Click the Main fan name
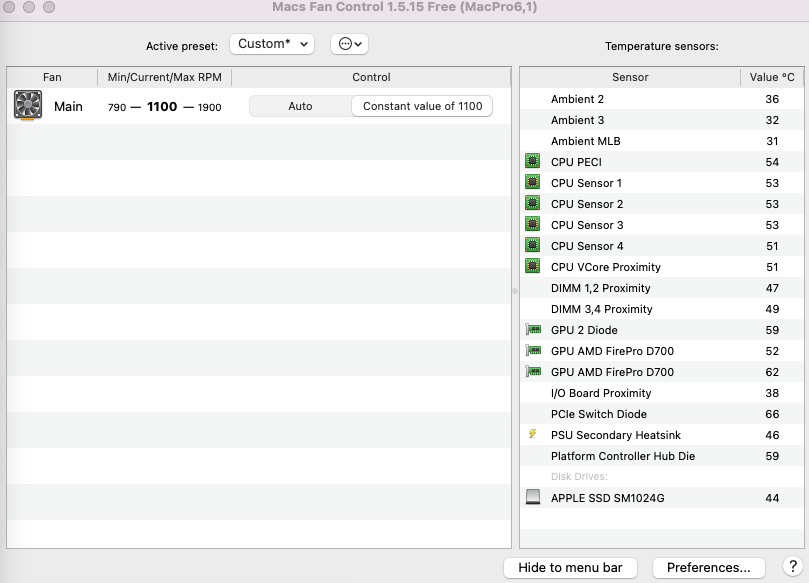The image size is (809, 583). coord(68,106)
